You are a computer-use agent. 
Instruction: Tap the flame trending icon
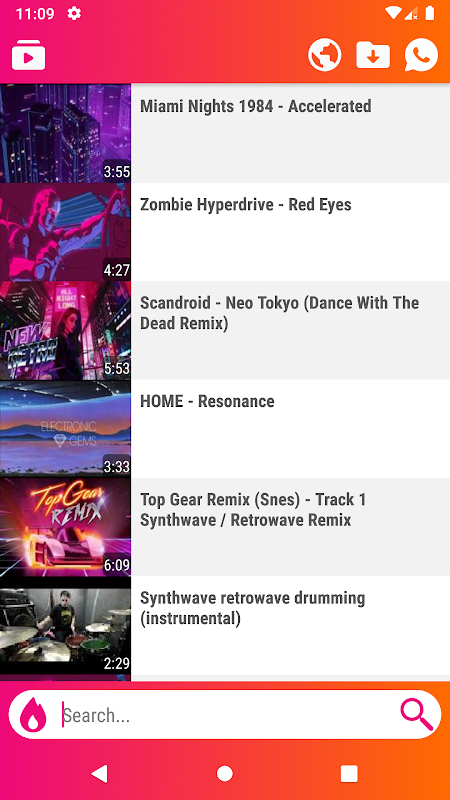click(x=33, y=715)
